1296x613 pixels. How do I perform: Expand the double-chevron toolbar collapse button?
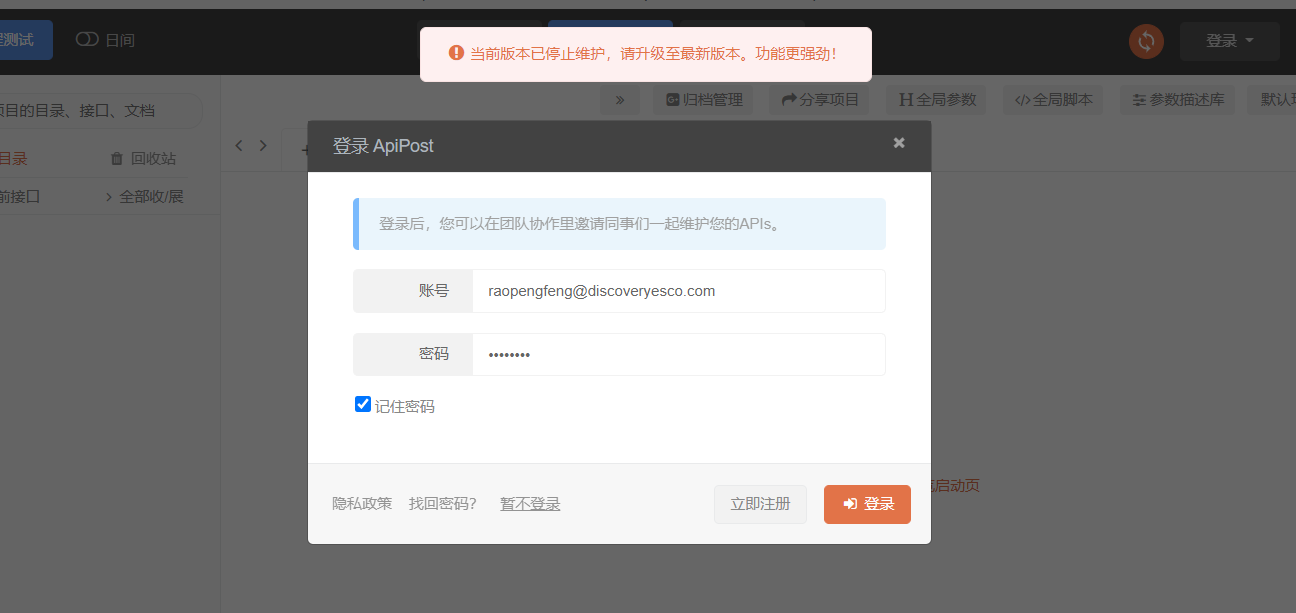[620, 100]
